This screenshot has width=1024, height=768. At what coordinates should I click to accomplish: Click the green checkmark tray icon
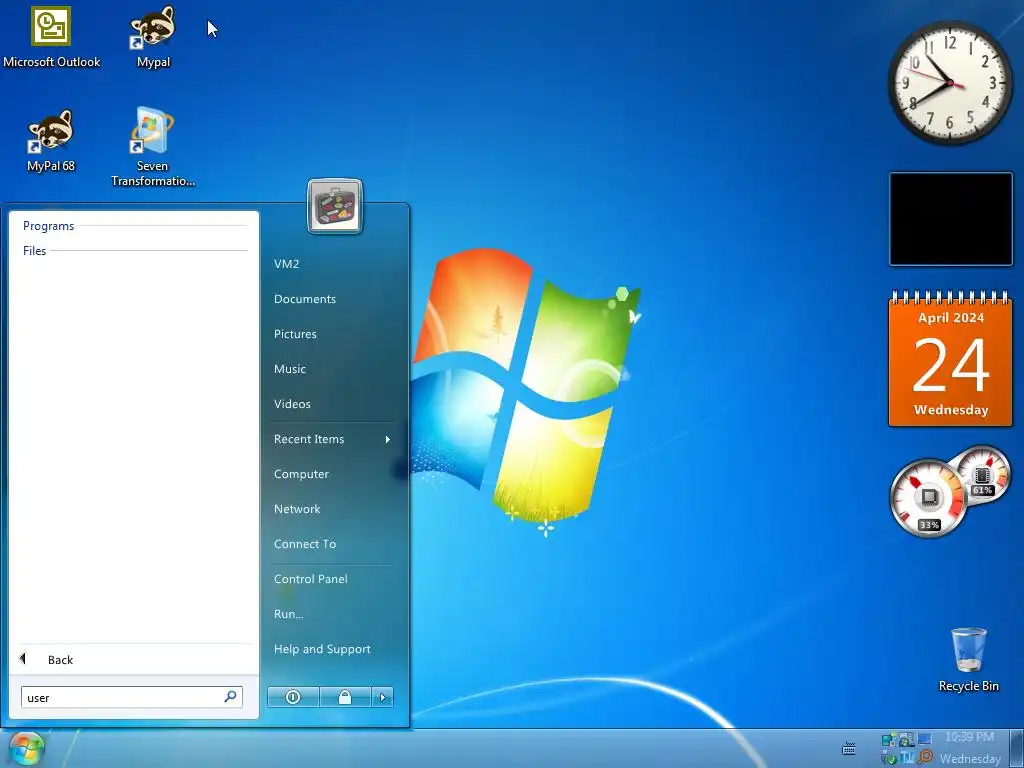[x=889, y=758]
